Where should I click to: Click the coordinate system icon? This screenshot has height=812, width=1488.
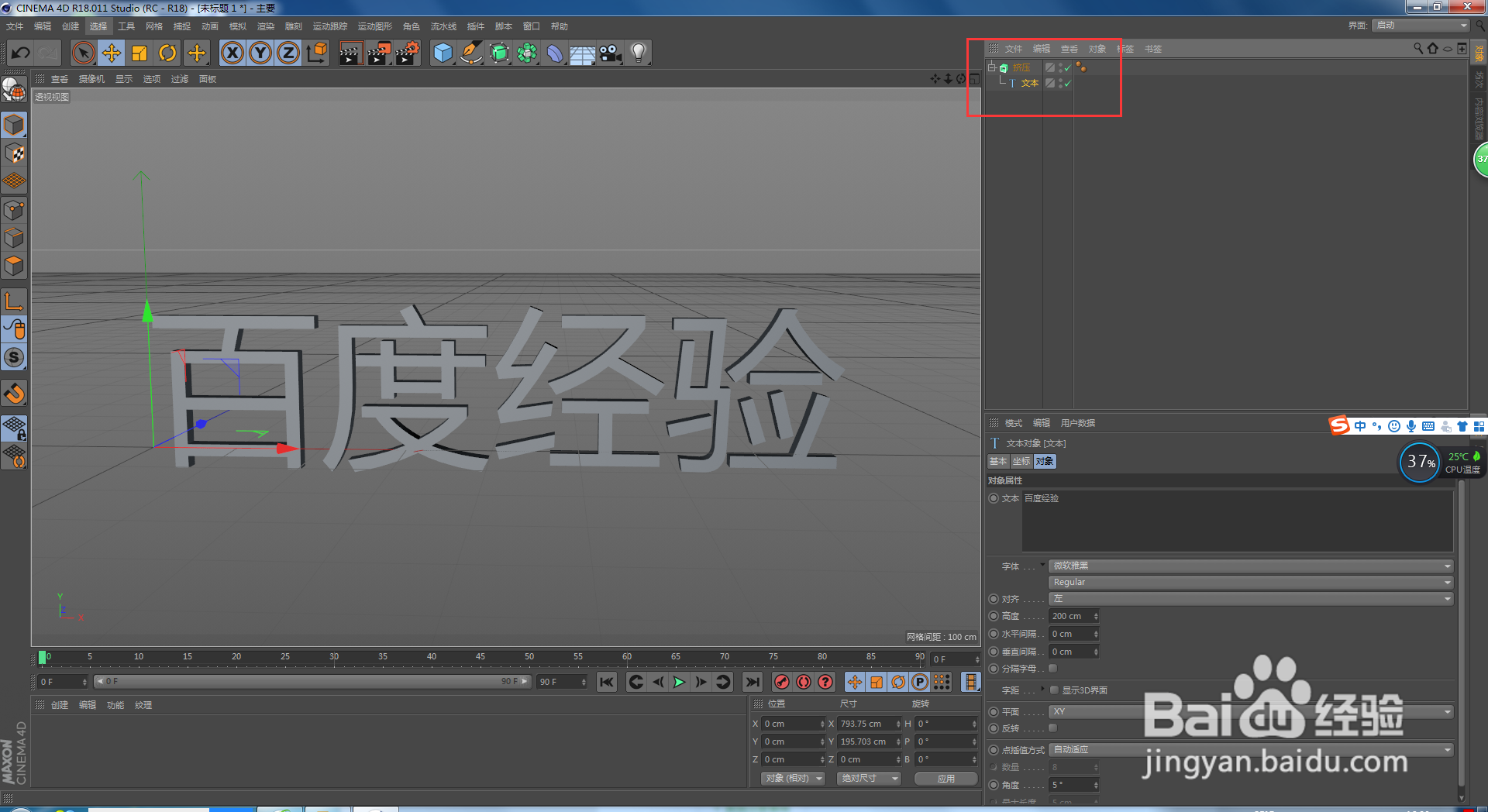pyautogui.click(x=317, y=53)
